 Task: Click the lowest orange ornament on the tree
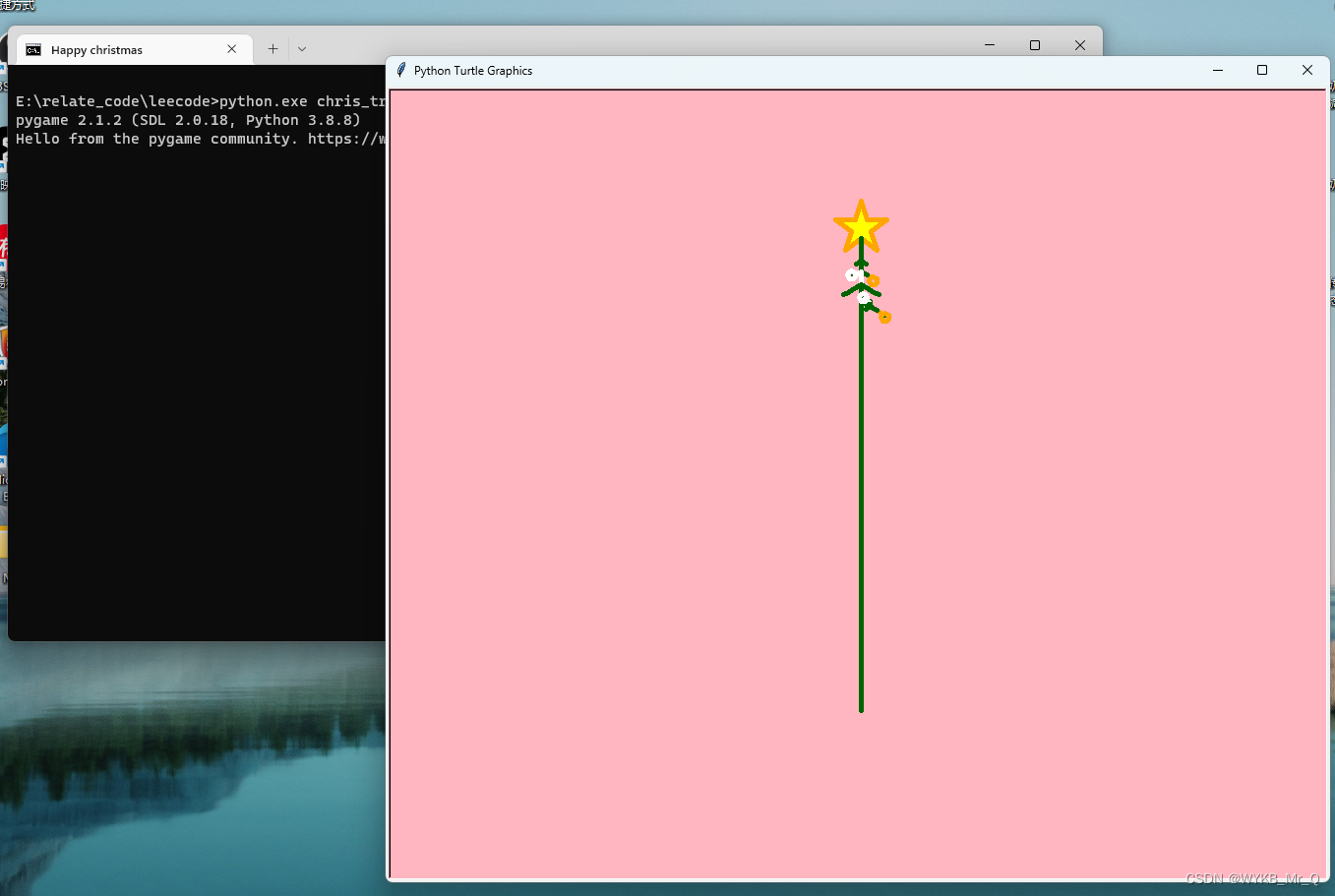pos(884,317)
